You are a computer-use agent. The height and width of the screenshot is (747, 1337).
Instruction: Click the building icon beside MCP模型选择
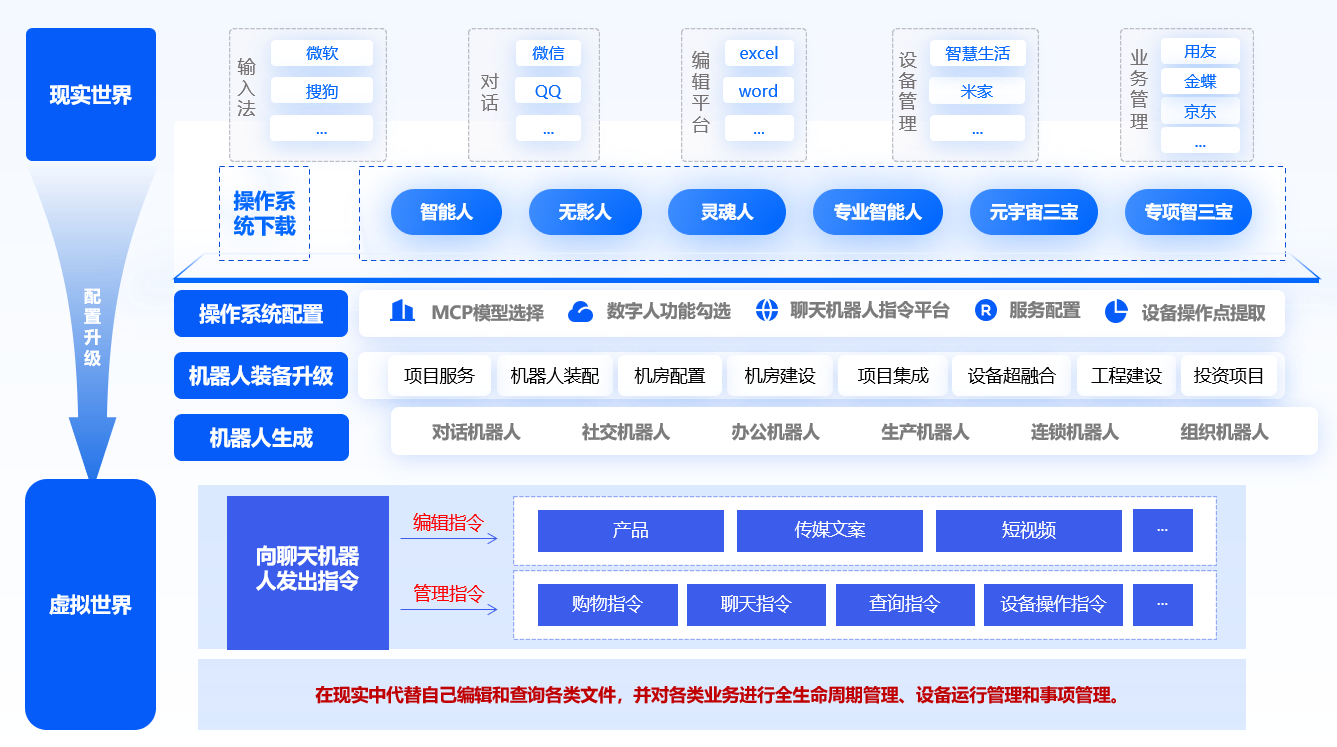(x=402, y=311)
